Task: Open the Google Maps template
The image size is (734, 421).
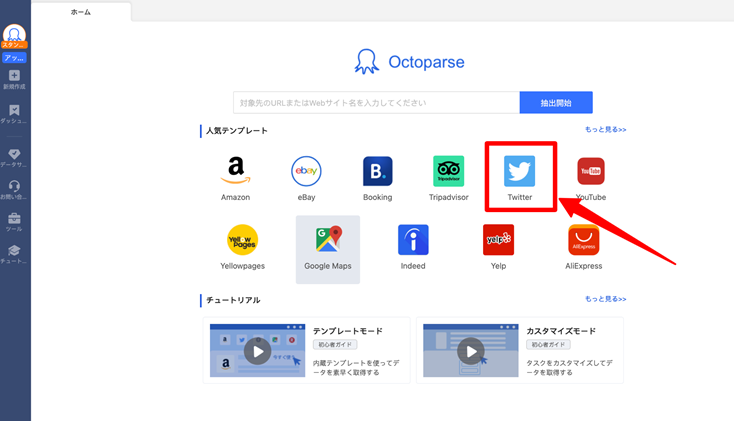Action: pos(328,249)
